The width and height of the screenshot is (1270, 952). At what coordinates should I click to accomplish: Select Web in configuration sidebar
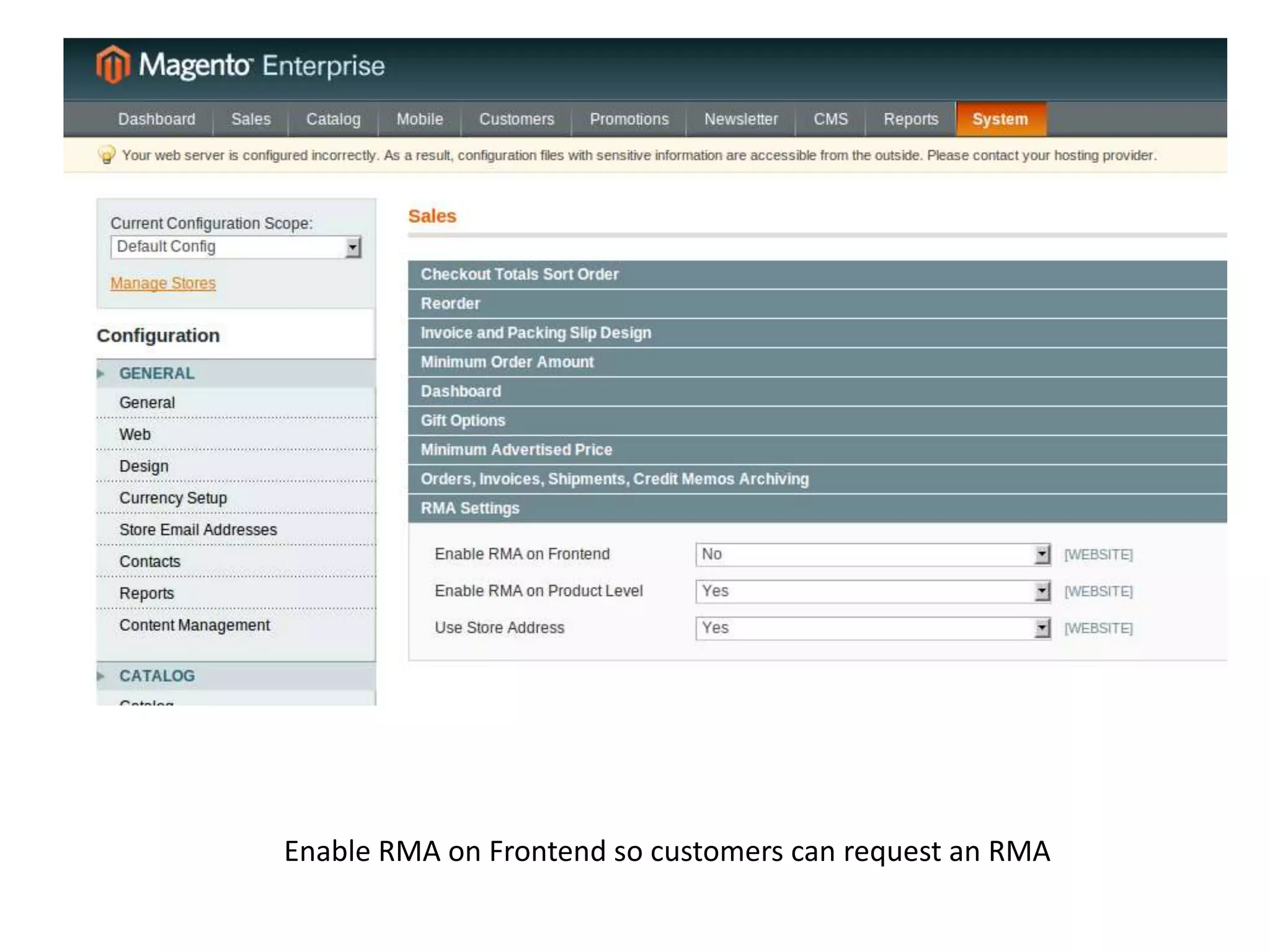(x=236, y=434)
